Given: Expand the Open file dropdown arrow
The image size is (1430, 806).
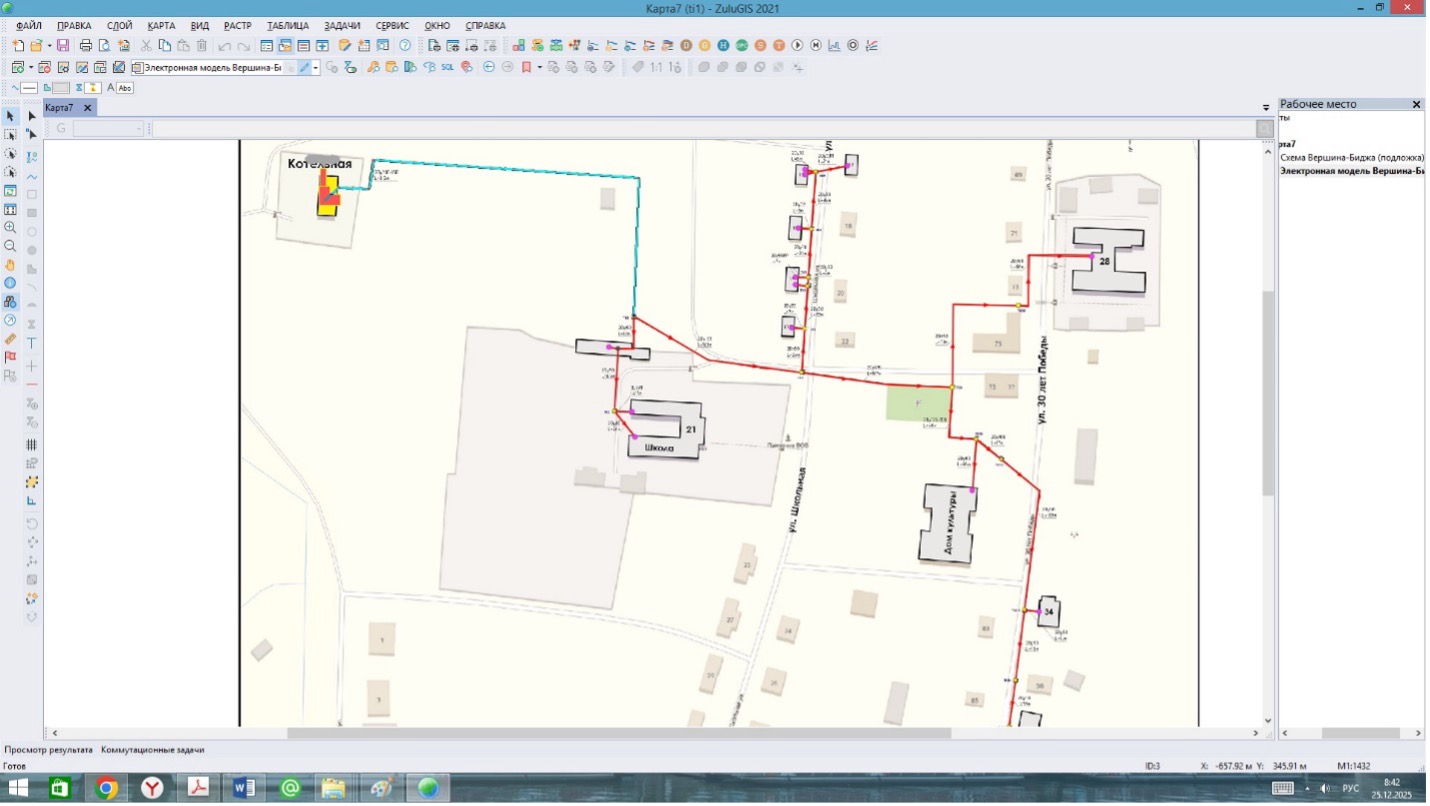Looking at the screenshot, I should (48, 46).
